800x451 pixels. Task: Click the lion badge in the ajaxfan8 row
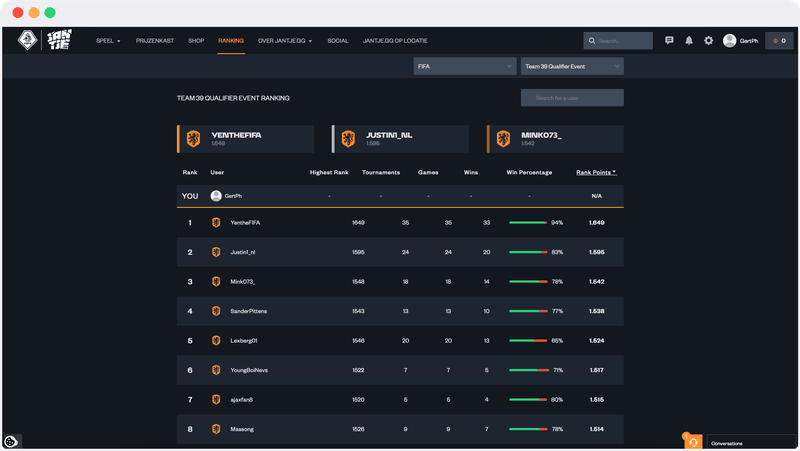click(216, 399)
